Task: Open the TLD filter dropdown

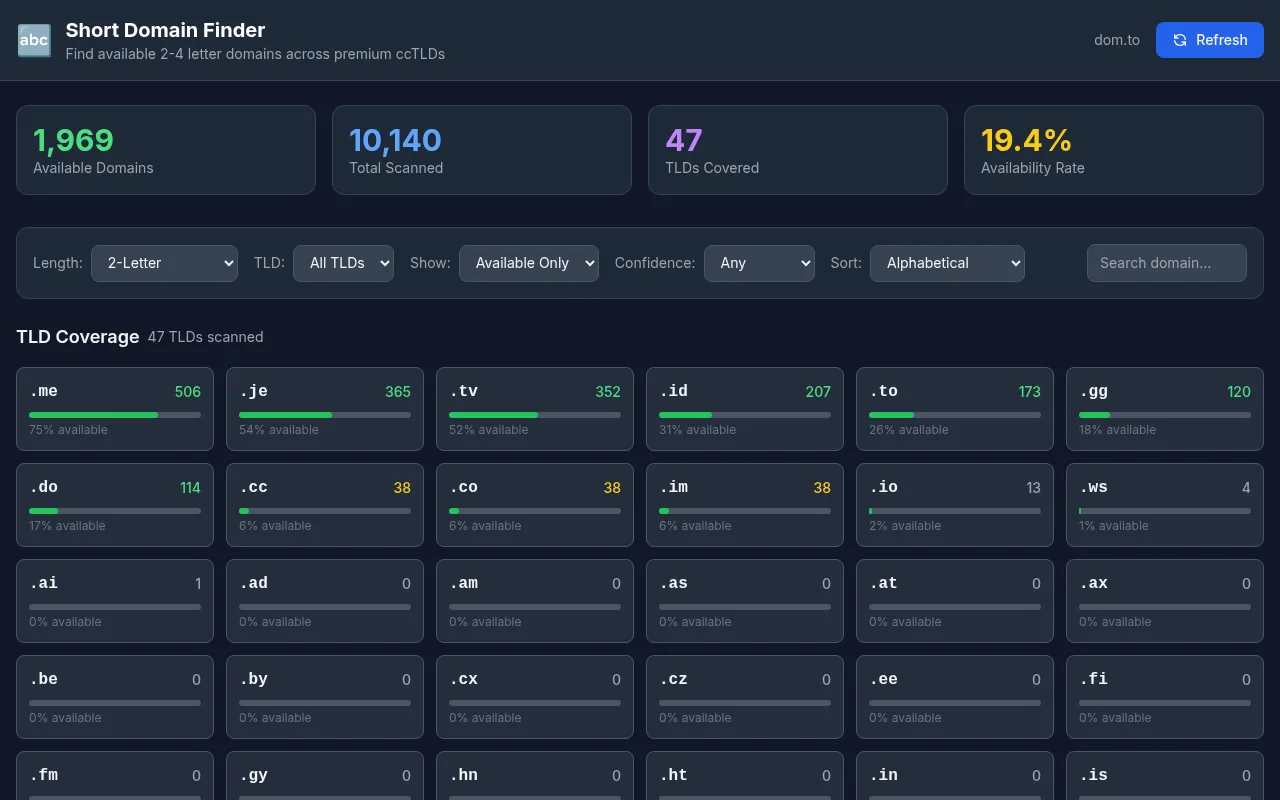Action: click(x=343, y=263)
